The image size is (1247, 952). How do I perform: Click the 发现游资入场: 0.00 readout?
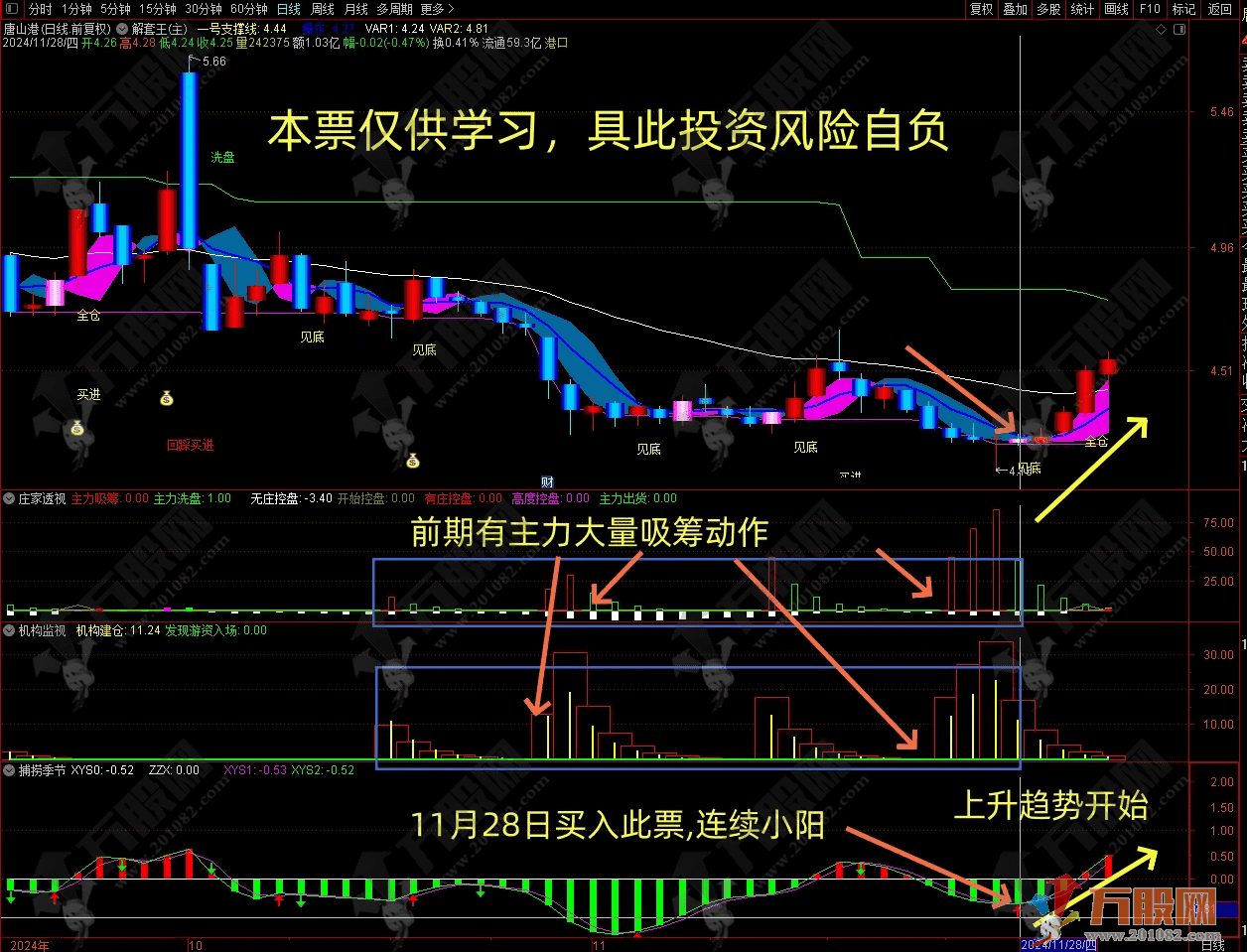pos(215,630)
